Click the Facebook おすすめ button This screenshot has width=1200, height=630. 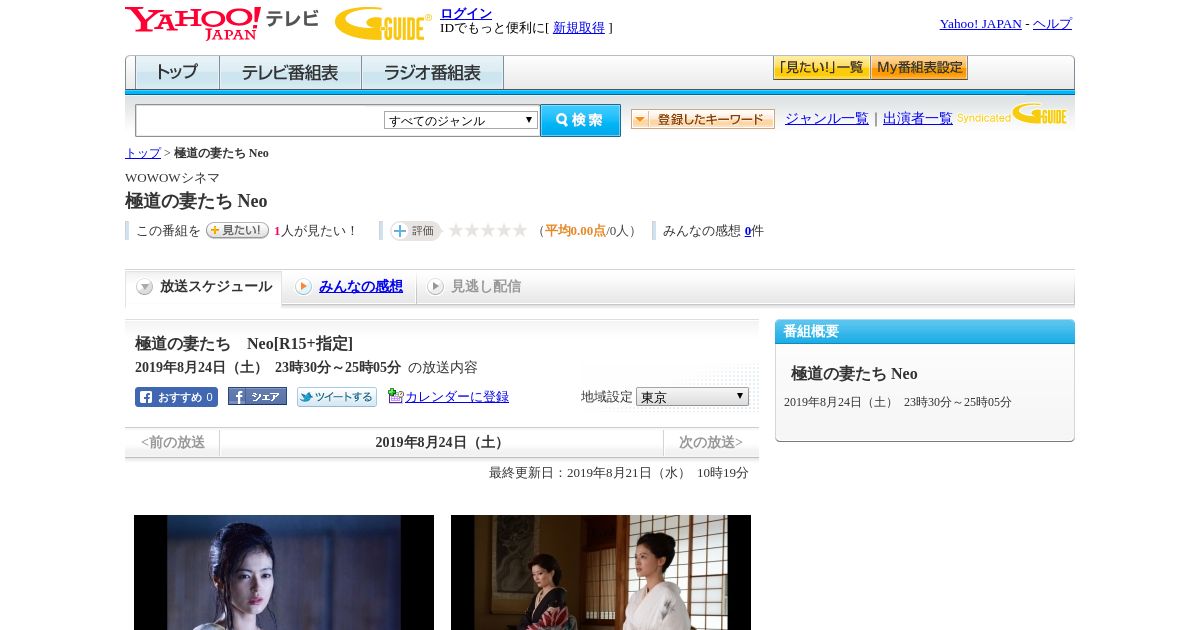tap(176, 397)
